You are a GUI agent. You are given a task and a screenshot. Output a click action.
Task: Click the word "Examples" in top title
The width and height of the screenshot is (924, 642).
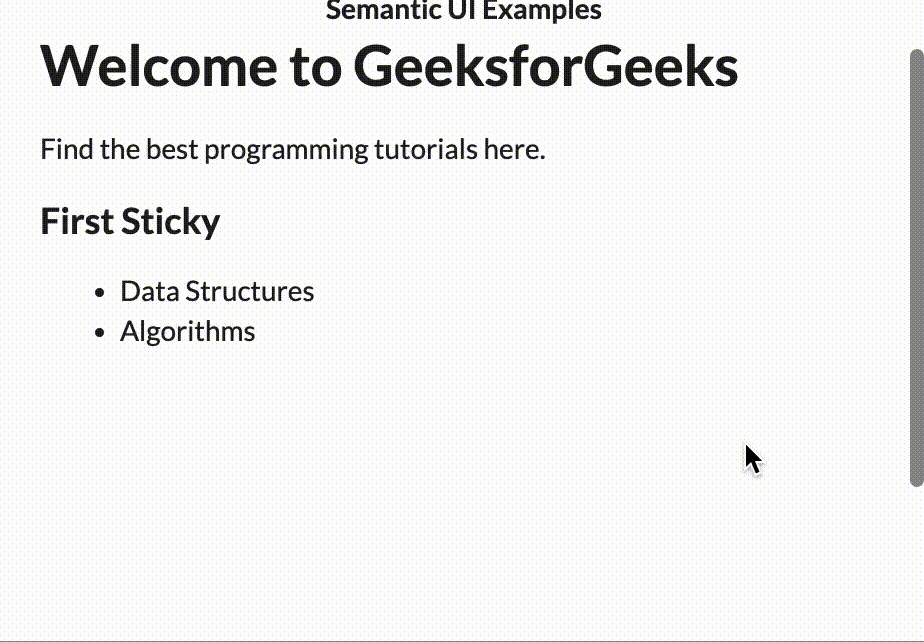tap(542, 10)
